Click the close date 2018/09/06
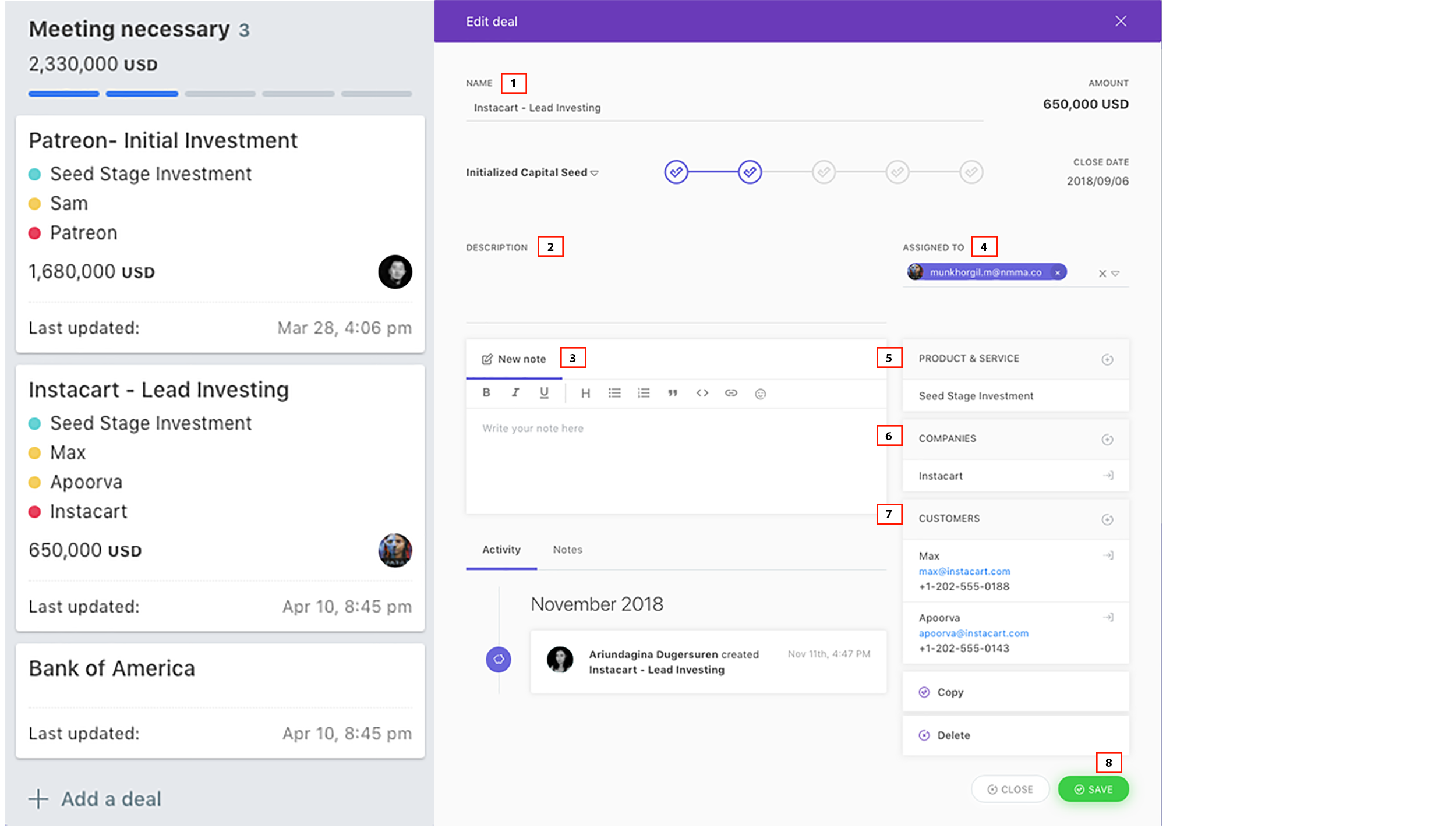Screen dimensions: 1456x832 tap(1097, 181)
